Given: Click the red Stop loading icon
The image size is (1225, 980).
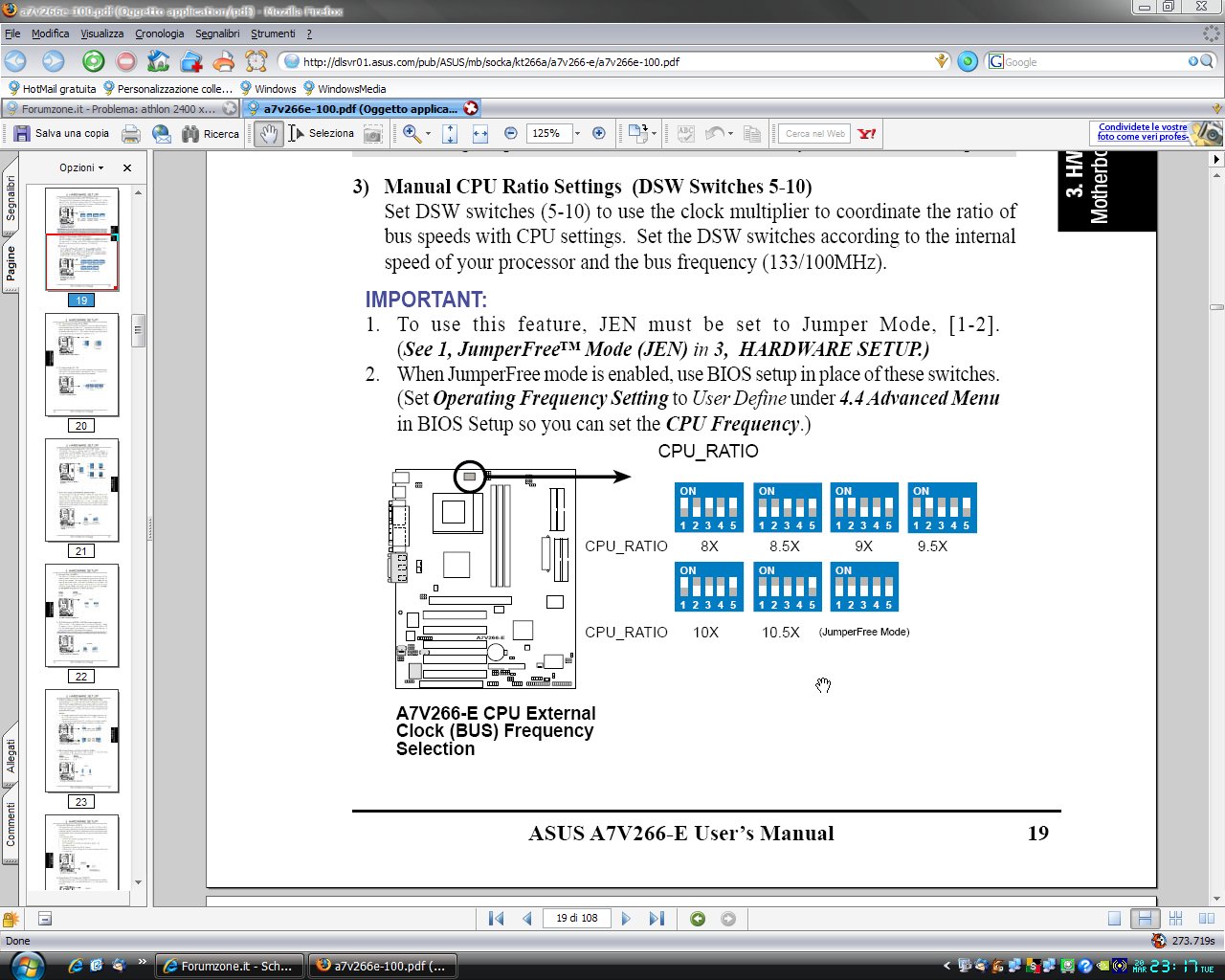Looking at the screenshot, I should [126, 61].
